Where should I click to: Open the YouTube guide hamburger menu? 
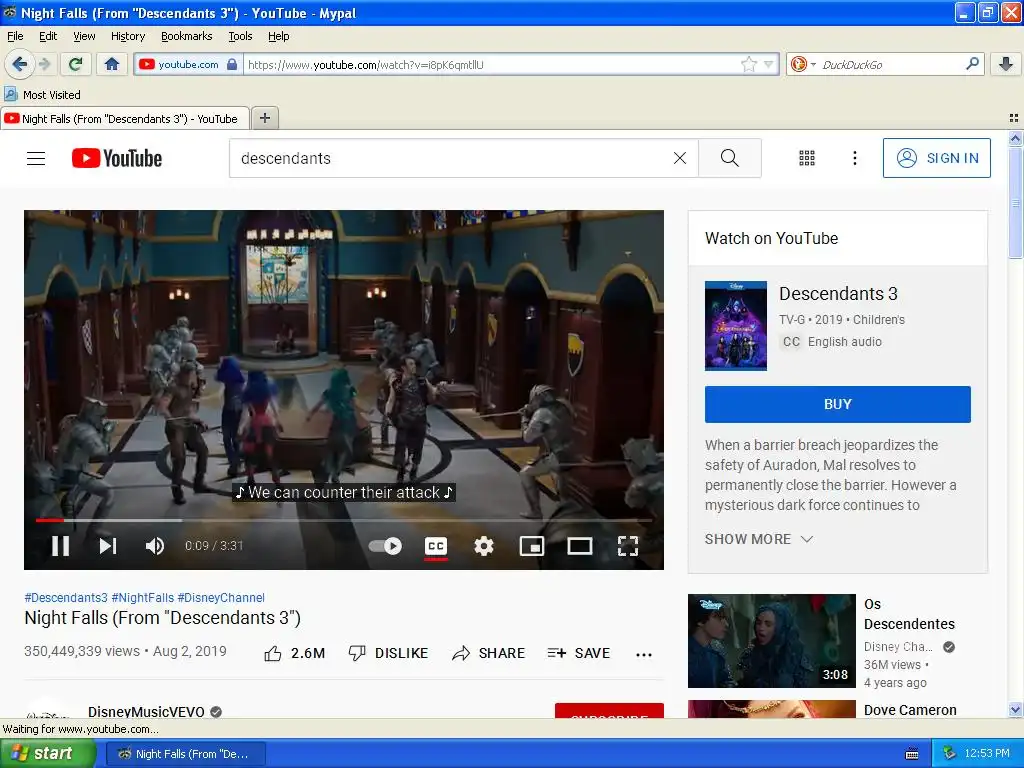[36, 158]
